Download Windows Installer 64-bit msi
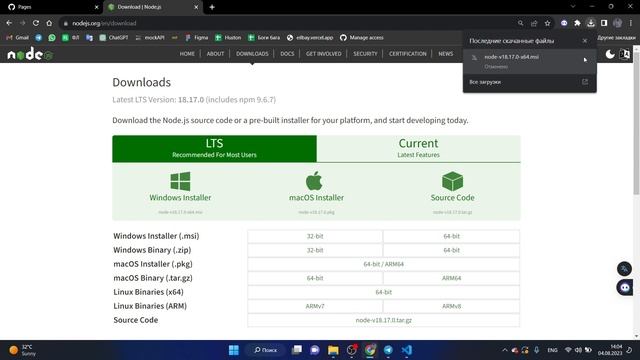 [x=451, y=236]
